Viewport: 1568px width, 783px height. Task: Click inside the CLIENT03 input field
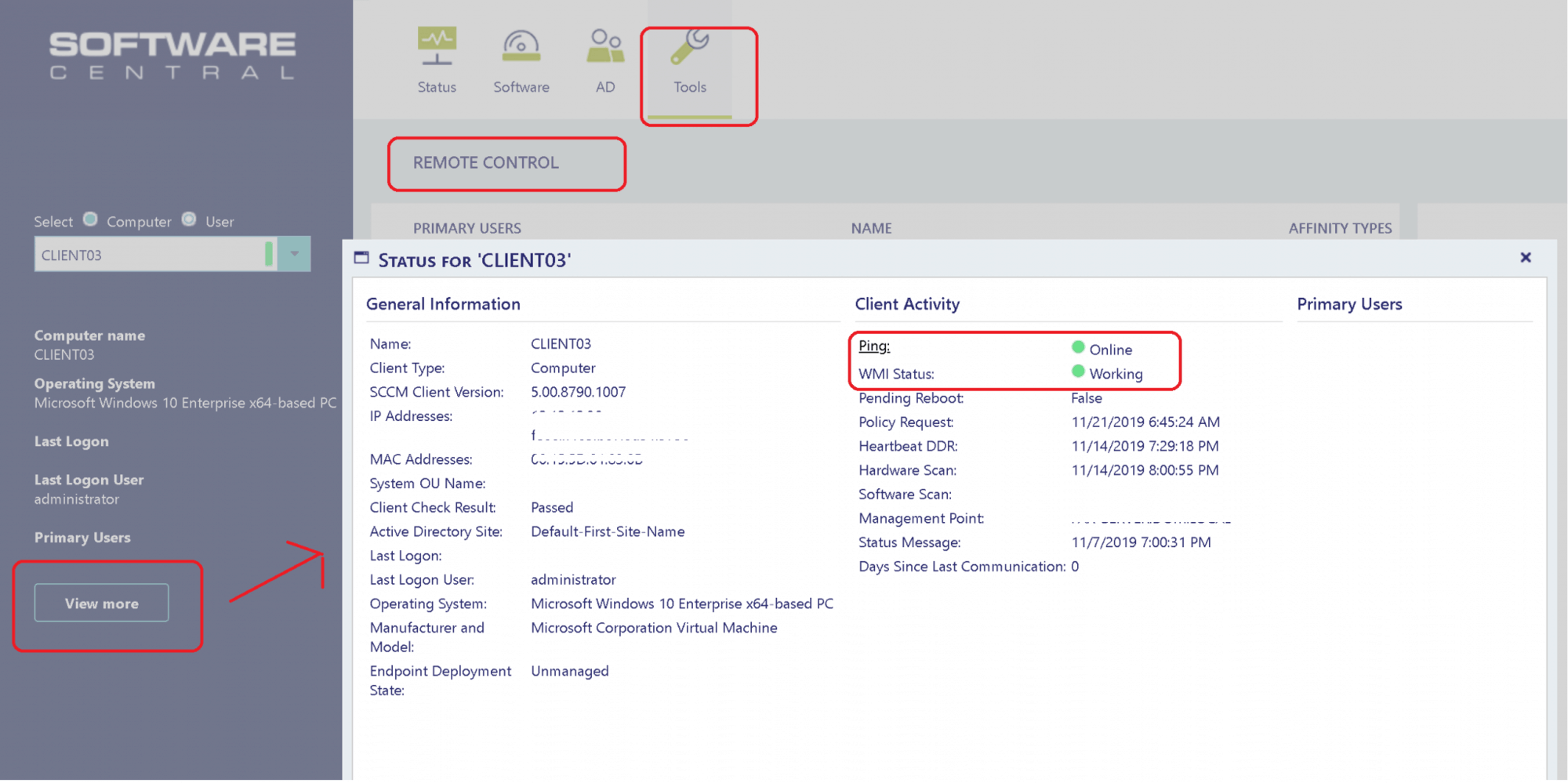point(141,254)
